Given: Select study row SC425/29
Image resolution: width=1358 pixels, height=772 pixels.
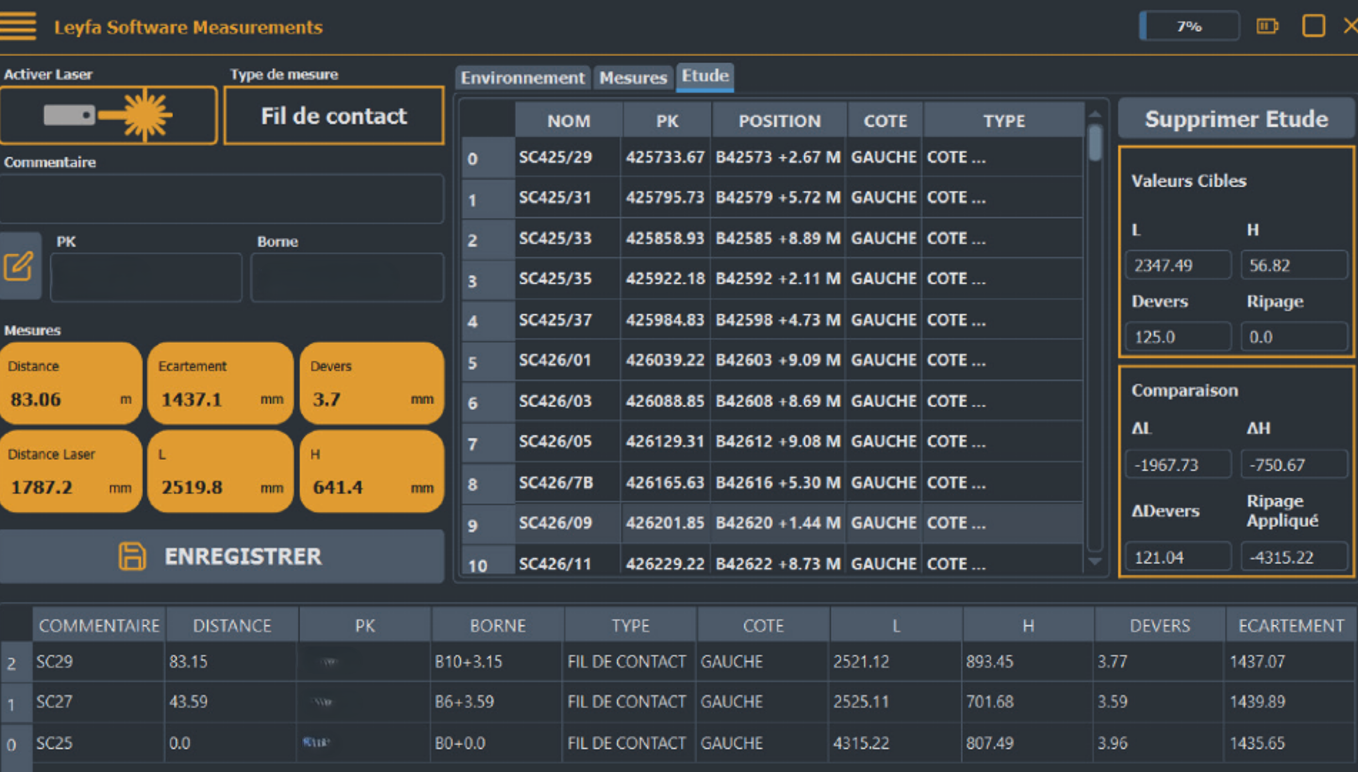Looking at the screenshot, I should pos(772,157).
